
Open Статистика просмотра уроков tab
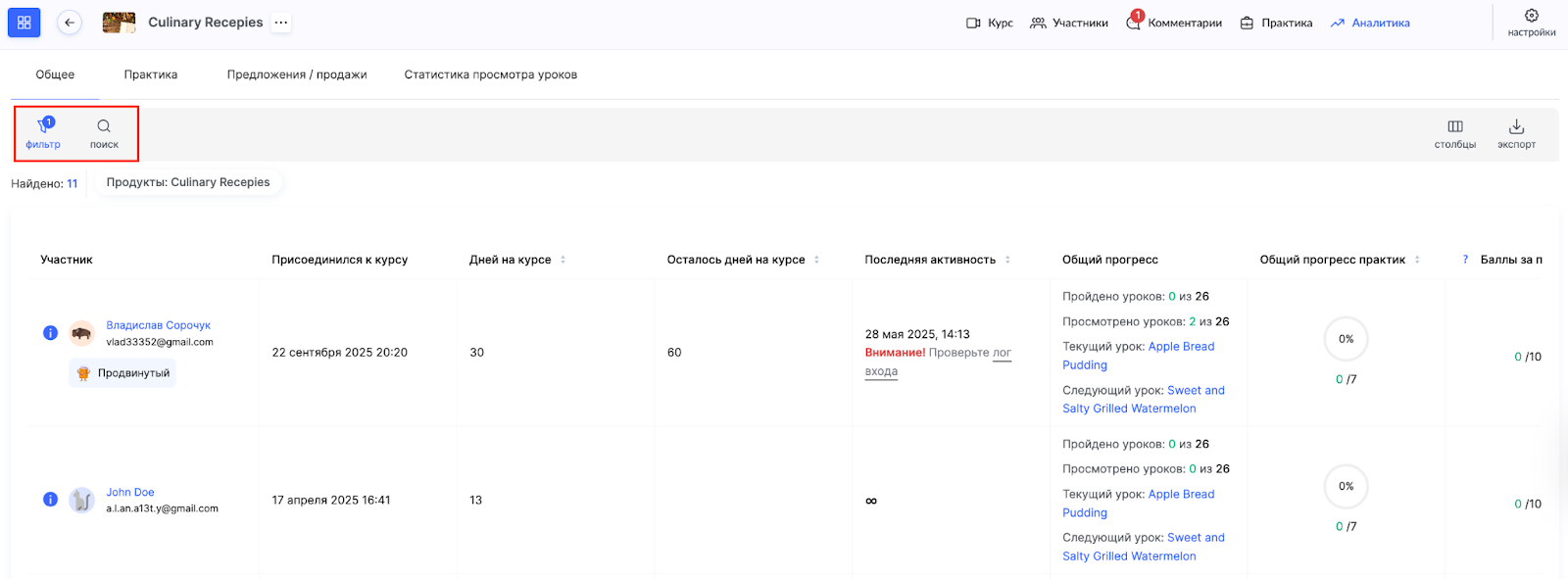tap(490, 74)
